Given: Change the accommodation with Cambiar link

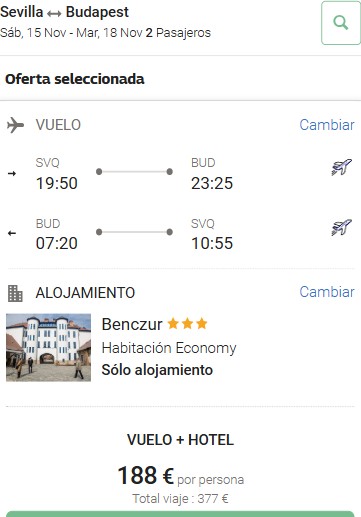Looking at the screenshot, I should (x=327, y=292).
